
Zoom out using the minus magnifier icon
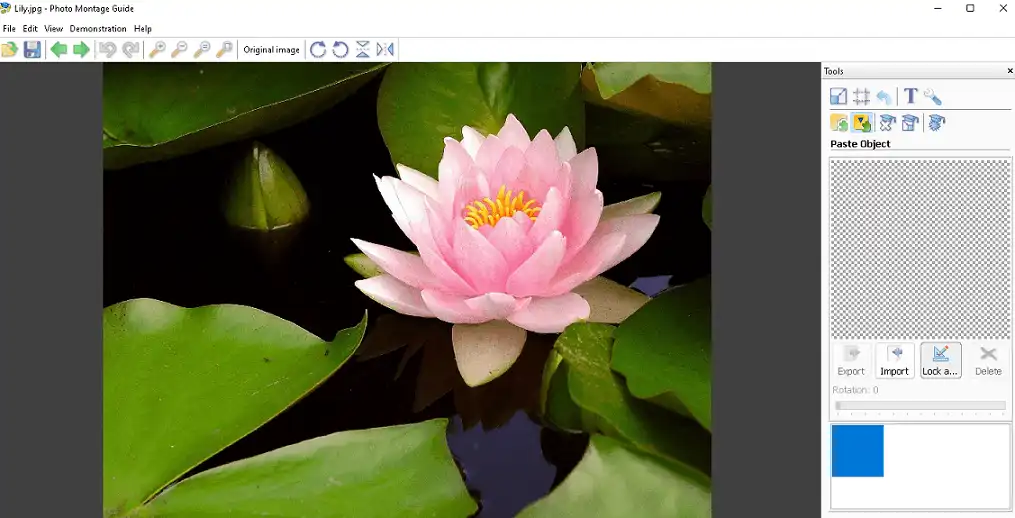pos(179,50)
